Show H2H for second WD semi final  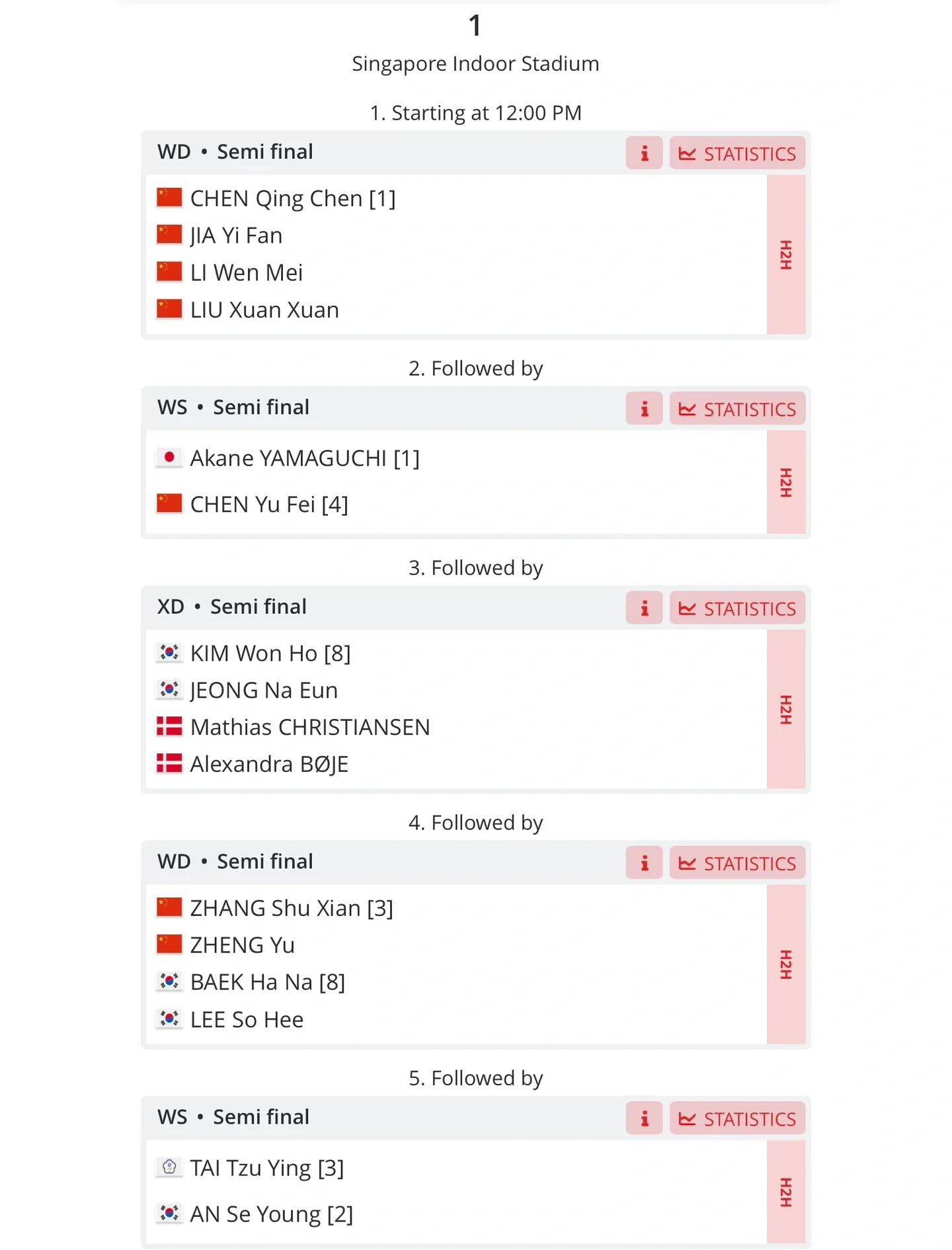coord(786,964)
